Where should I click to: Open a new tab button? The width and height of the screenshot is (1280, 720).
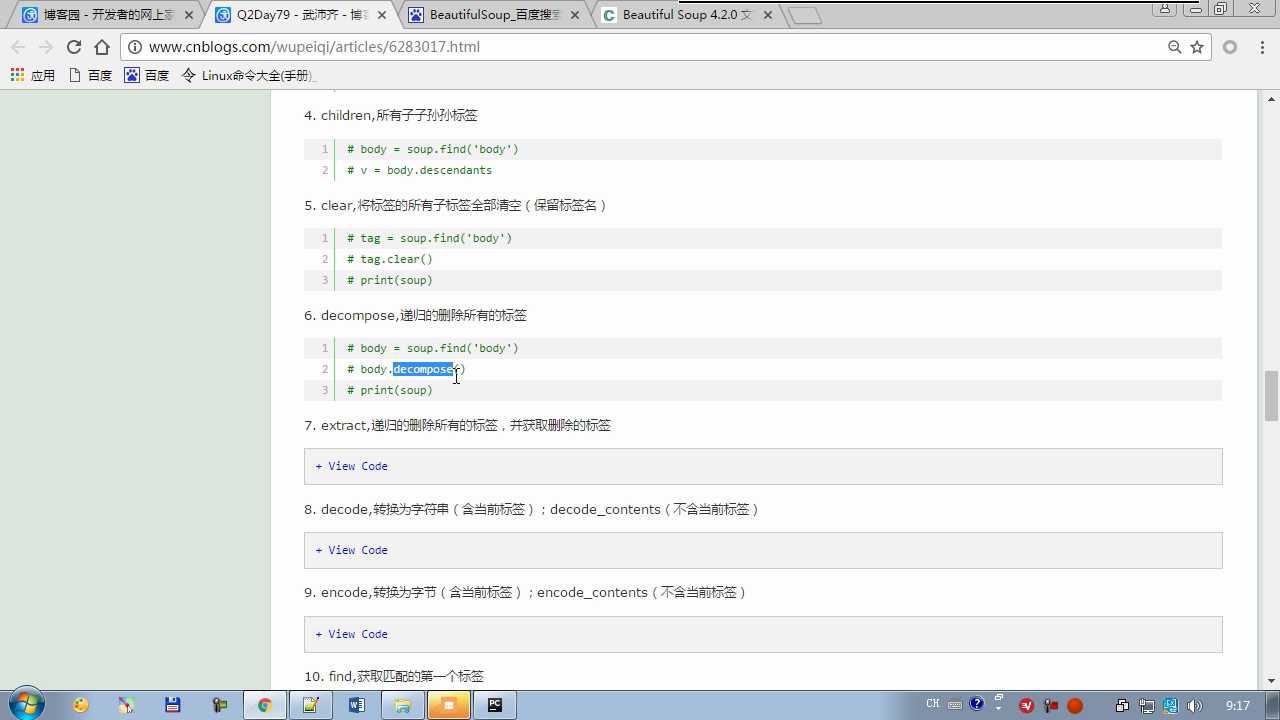804,15
